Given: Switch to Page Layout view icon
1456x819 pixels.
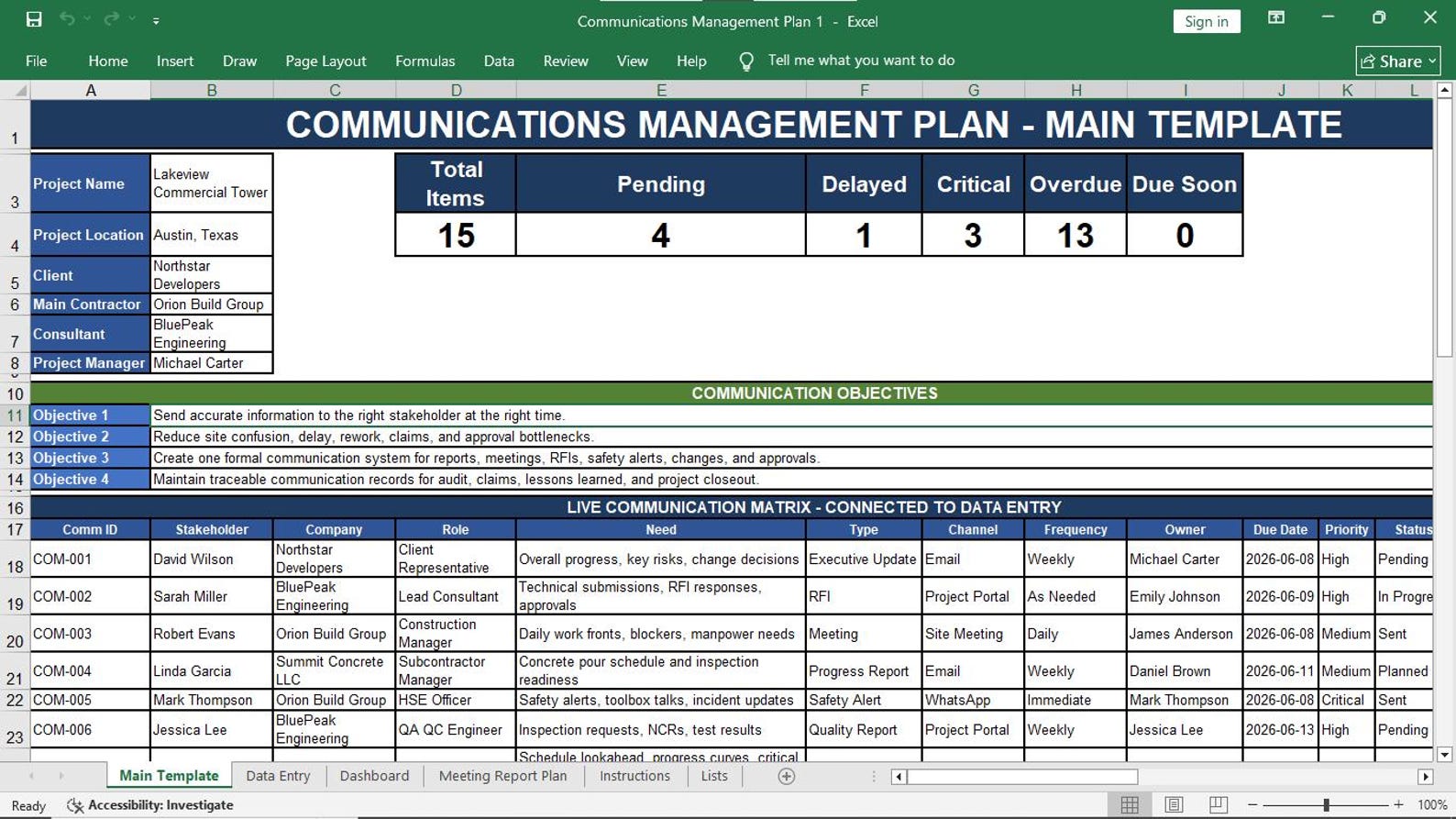Looking at the screenshot, I should 1174,804.
